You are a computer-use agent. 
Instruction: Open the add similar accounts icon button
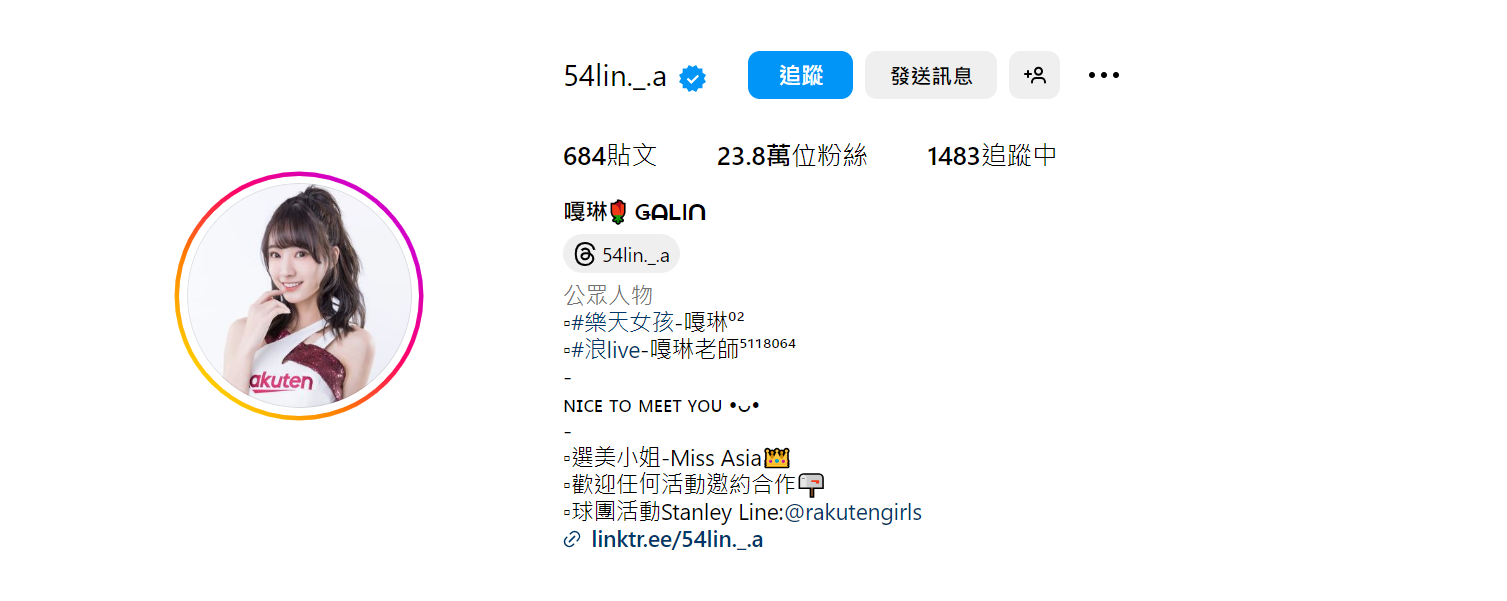coord(1034,75)
